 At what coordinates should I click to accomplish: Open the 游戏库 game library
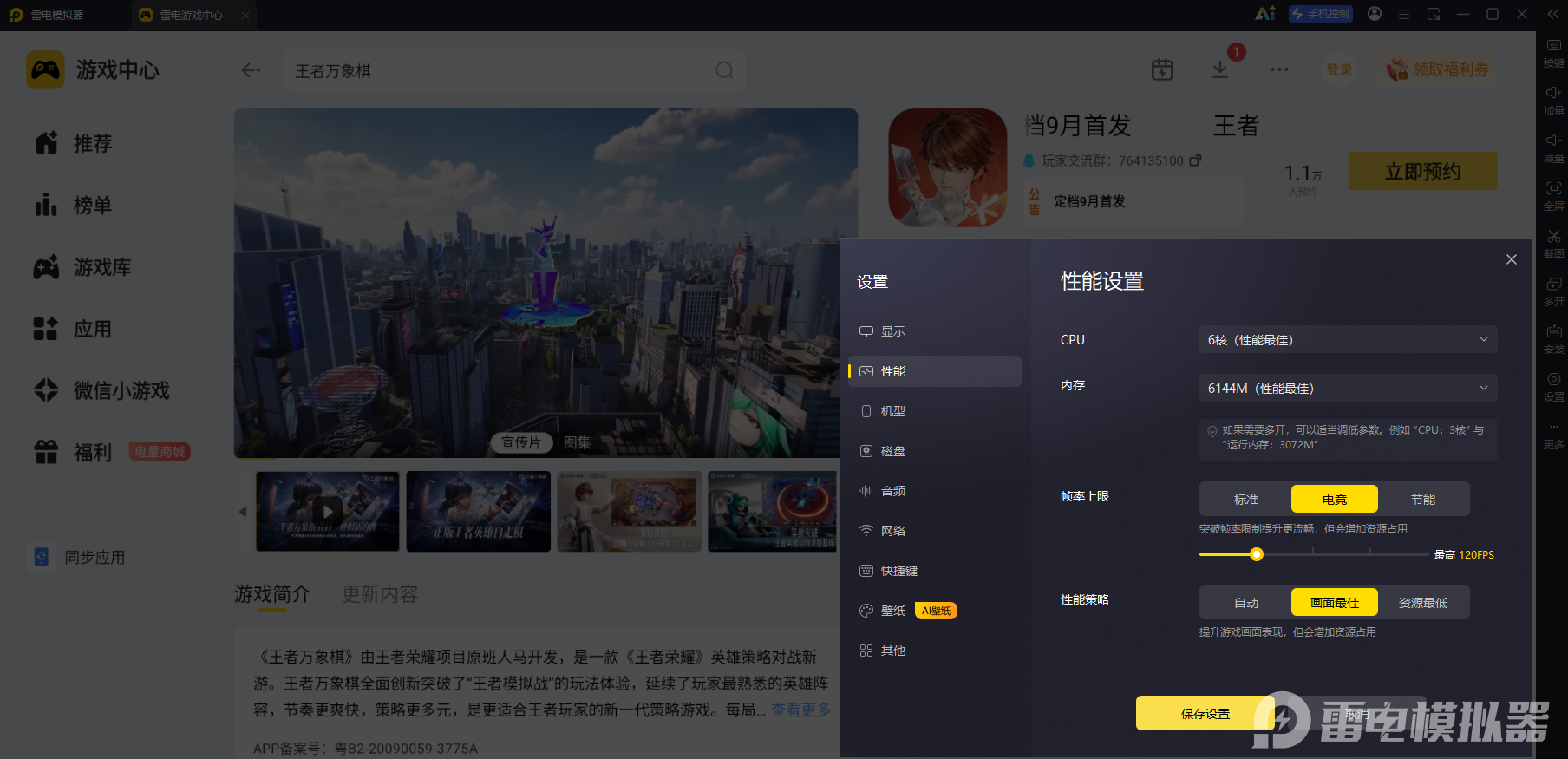point(82,267)
